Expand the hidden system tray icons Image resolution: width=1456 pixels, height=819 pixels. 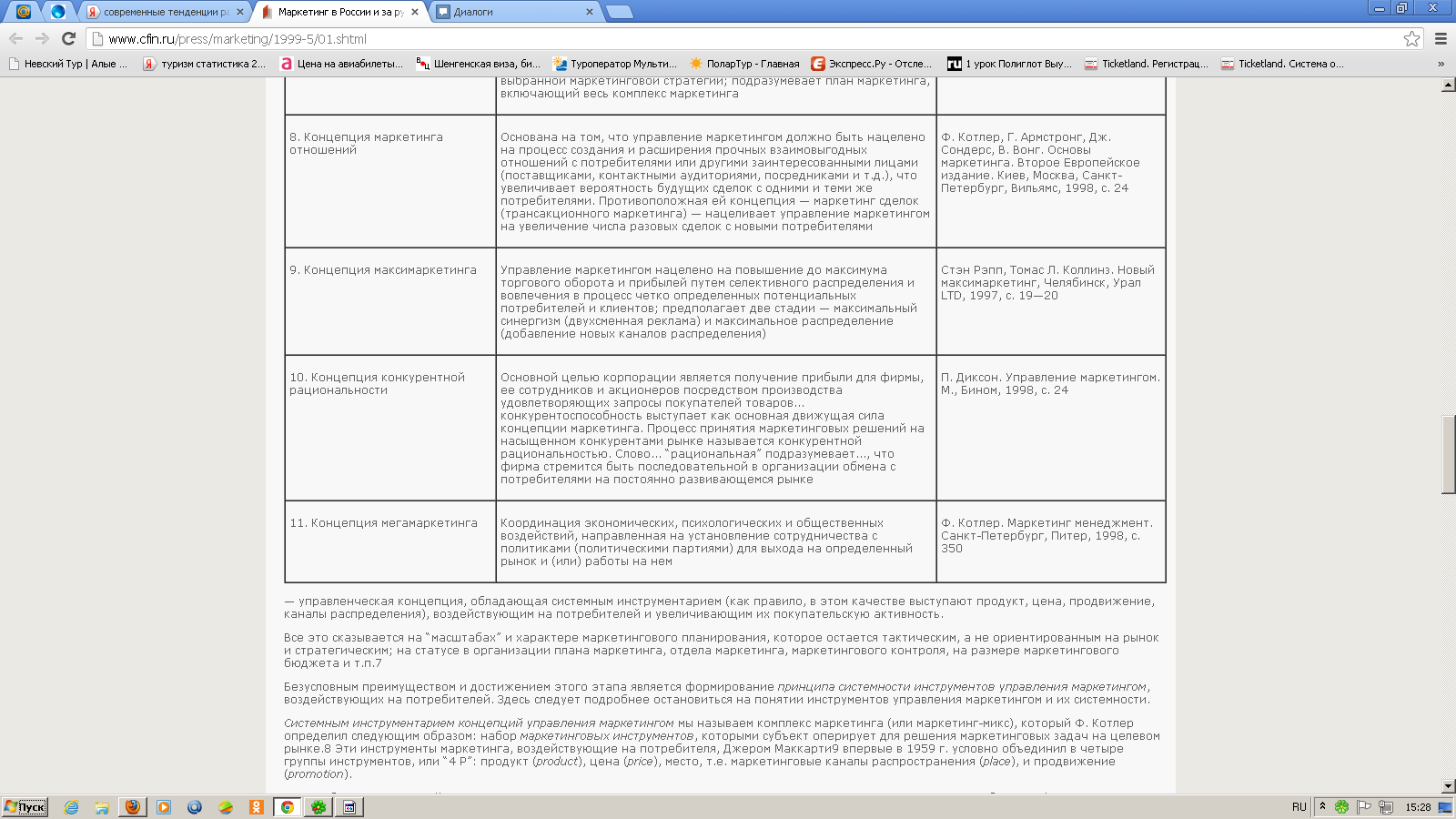(1322, 807)
